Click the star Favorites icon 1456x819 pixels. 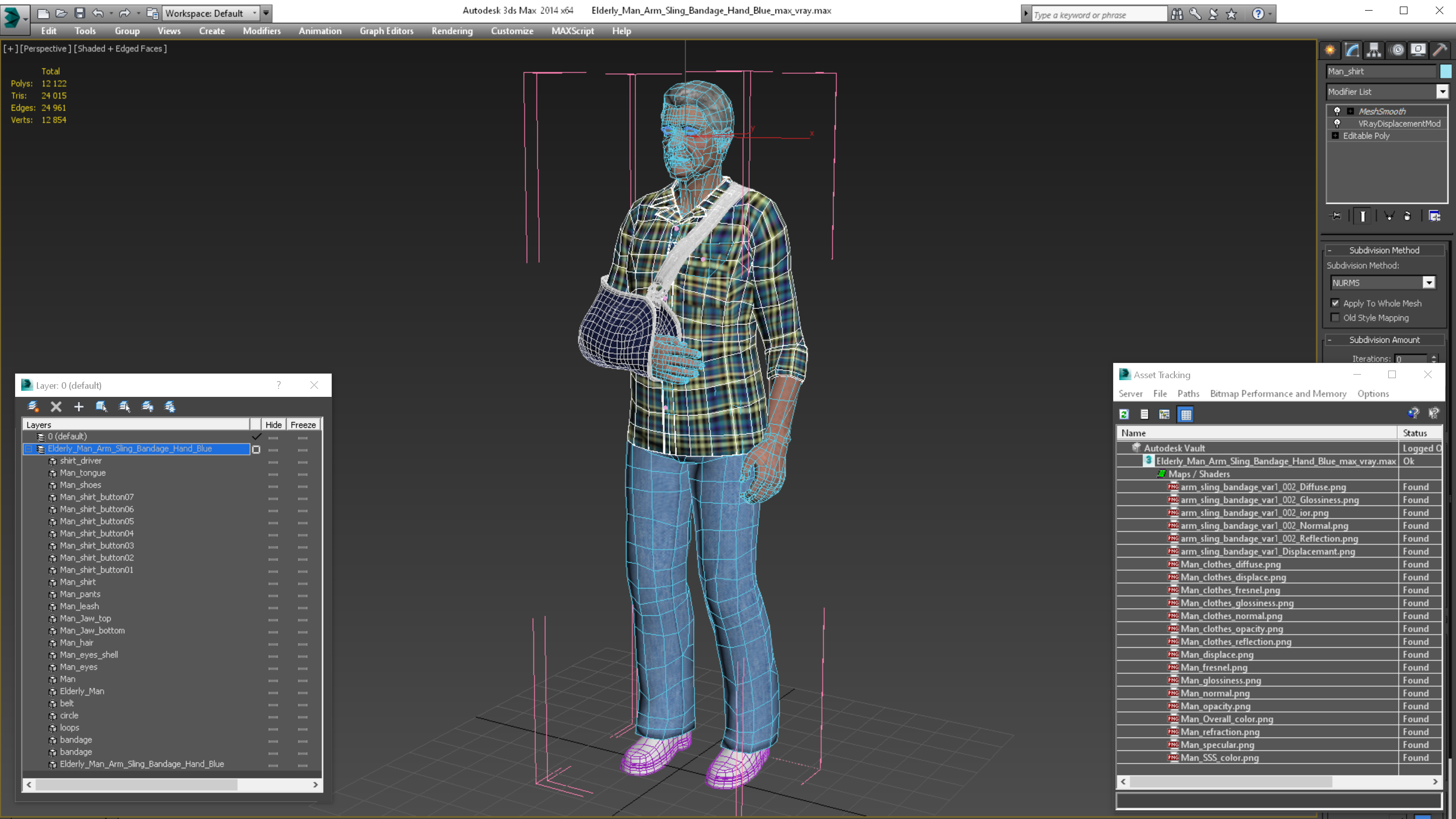1232,14
